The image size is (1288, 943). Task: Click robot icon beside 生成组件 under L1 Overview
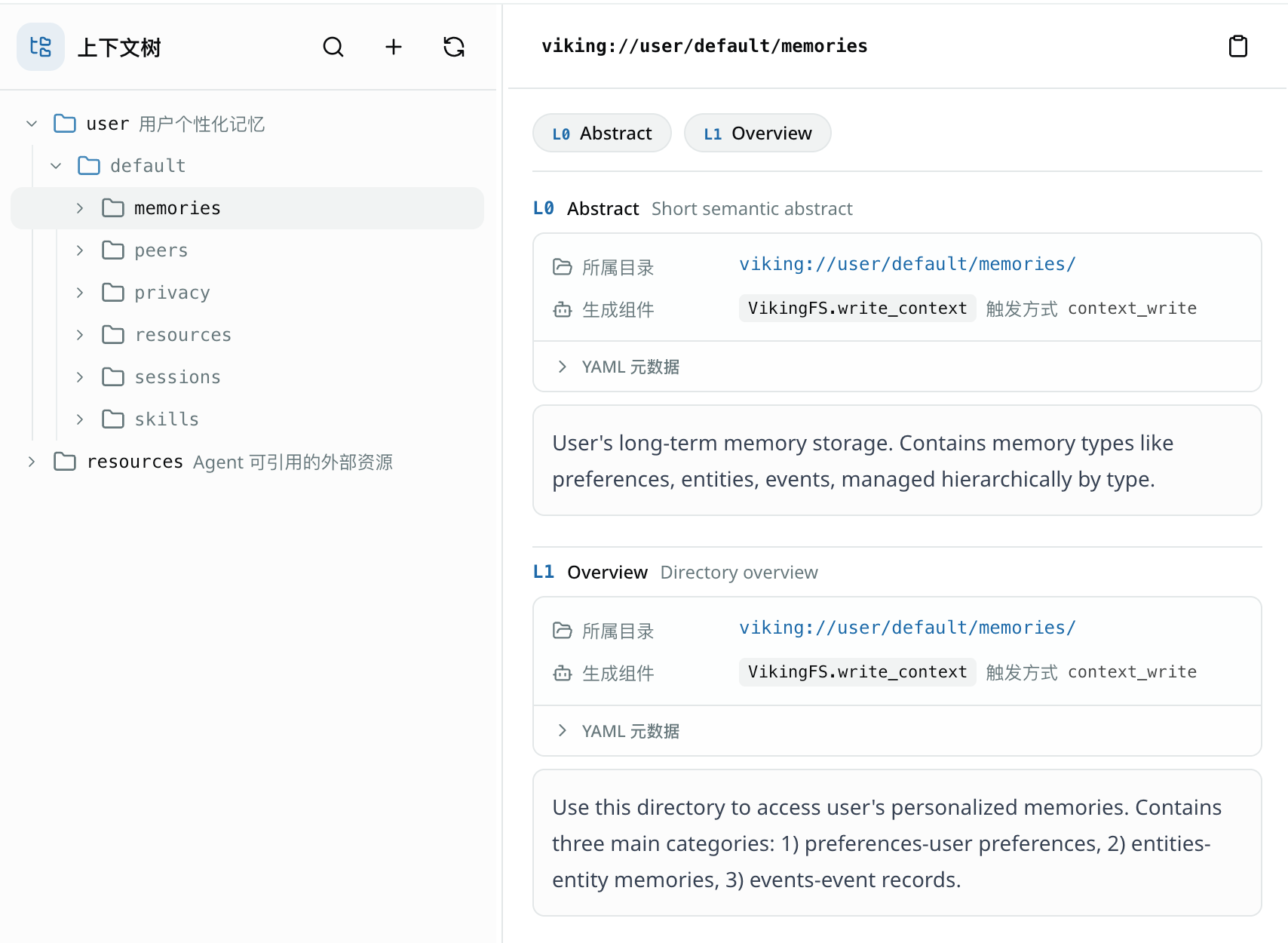coord(563,673)
